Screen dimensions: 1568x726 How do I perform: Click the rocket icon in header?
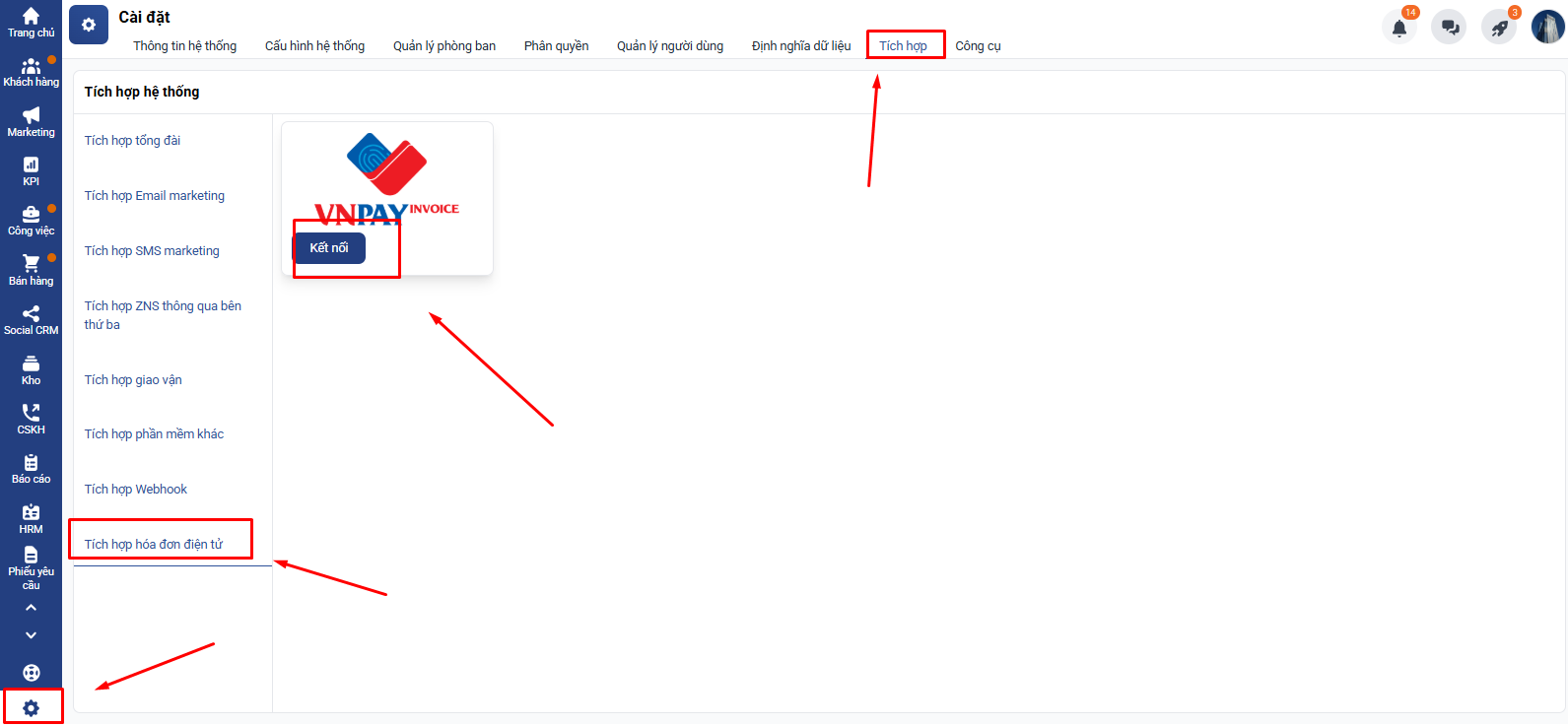click(x=1498, y=28)
